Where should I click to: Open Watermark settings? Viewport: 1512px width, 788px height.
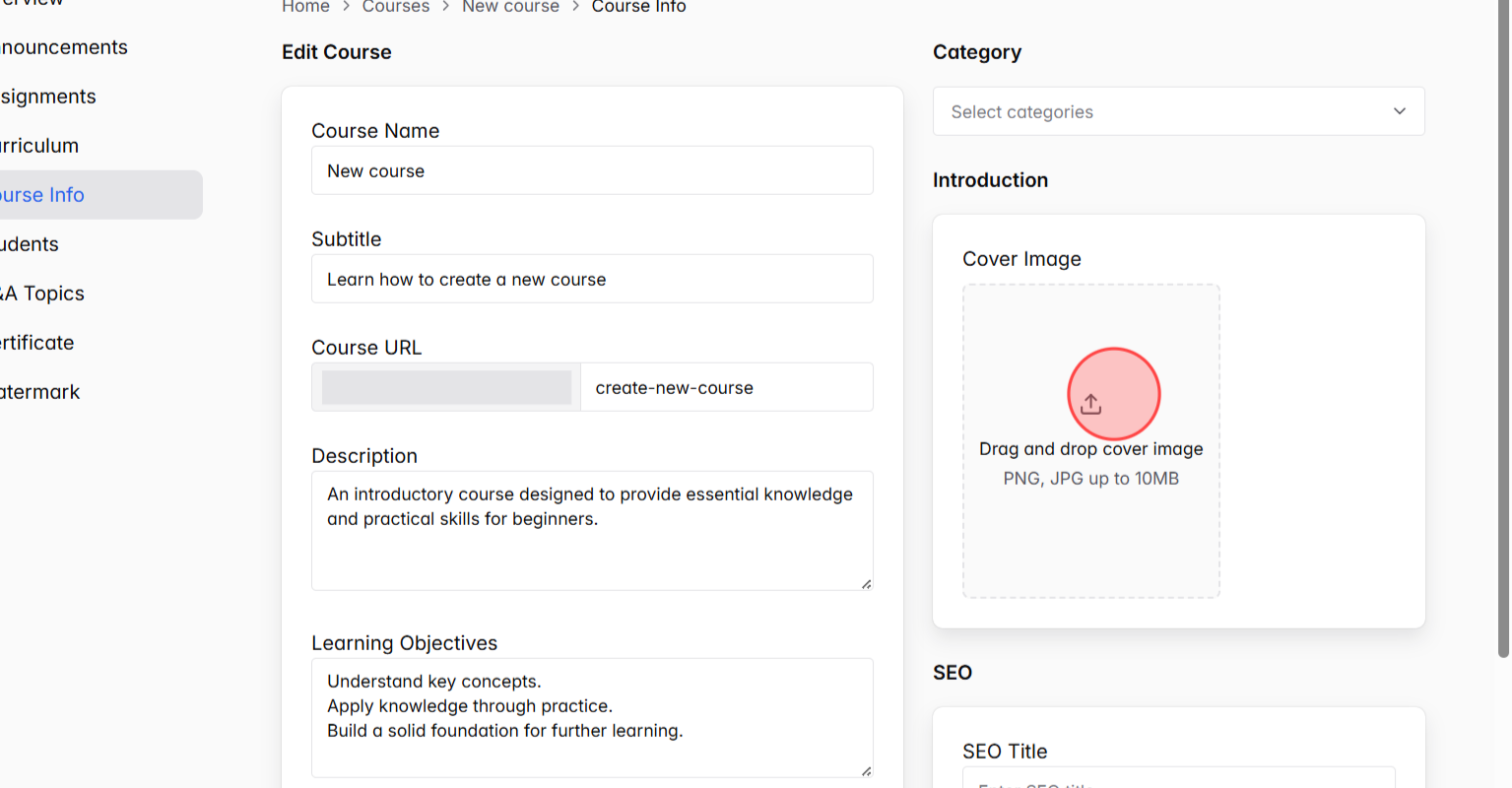39,391
